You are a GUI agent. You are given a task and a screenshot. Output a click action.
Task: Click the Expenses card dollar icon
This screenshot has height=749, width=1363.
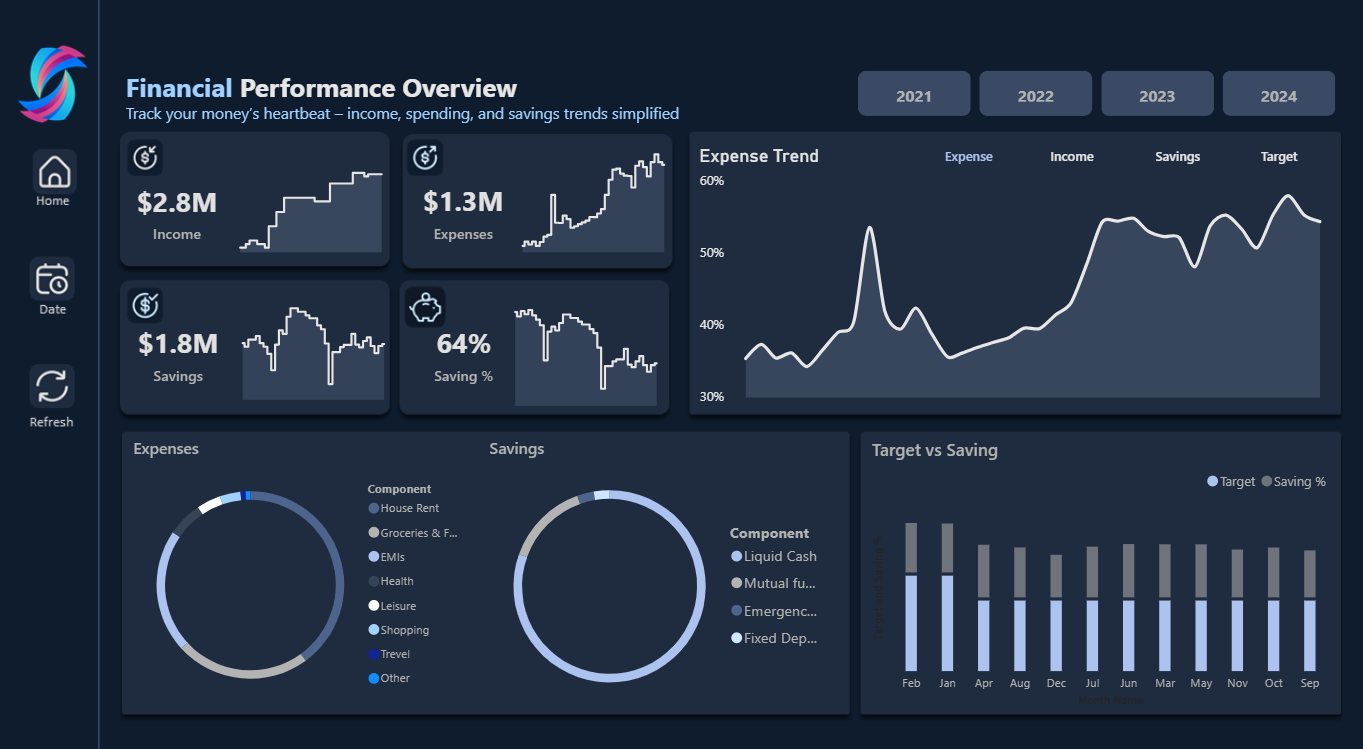pyautogui.click(x=427, y=156)
